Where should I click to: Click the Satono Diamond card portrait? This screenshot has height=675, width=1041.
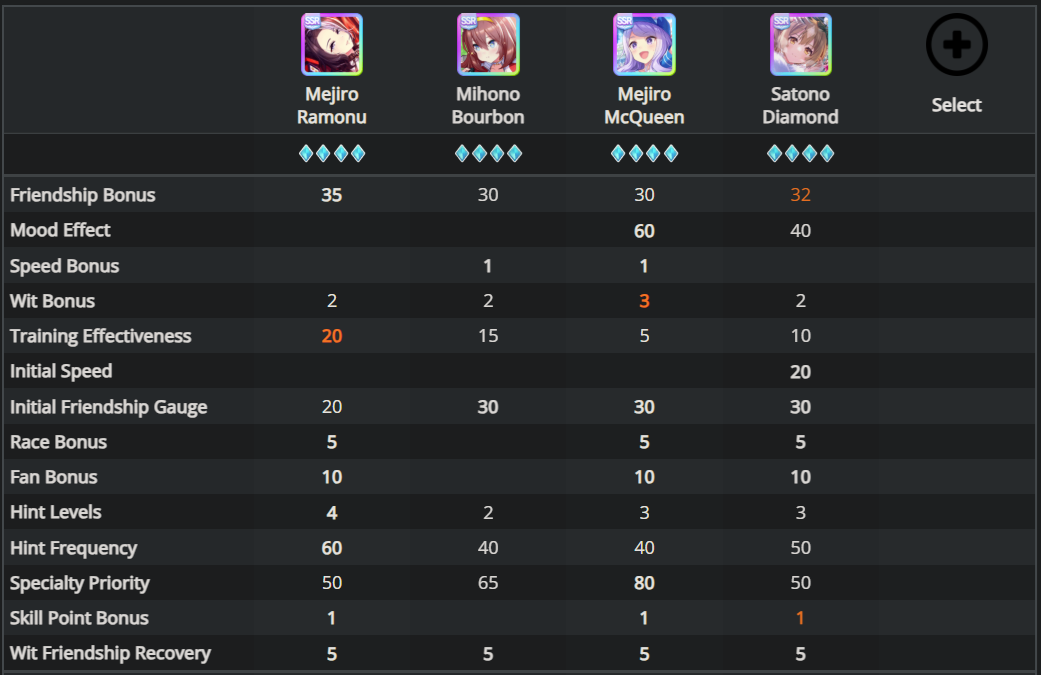(800, 44)
